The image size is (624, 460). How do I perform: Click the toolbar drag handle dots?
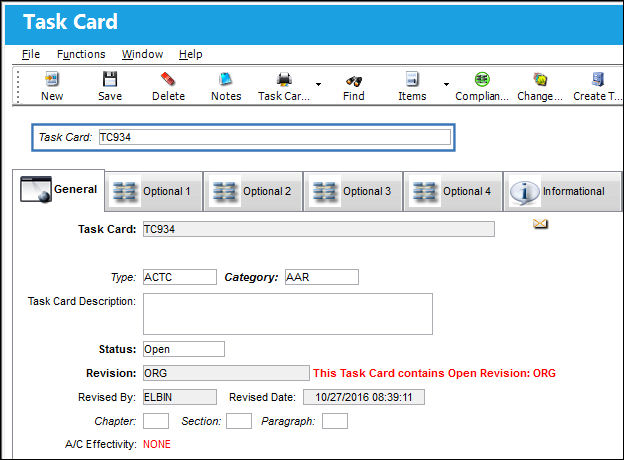pyautogui.click(x=18, y=86)
